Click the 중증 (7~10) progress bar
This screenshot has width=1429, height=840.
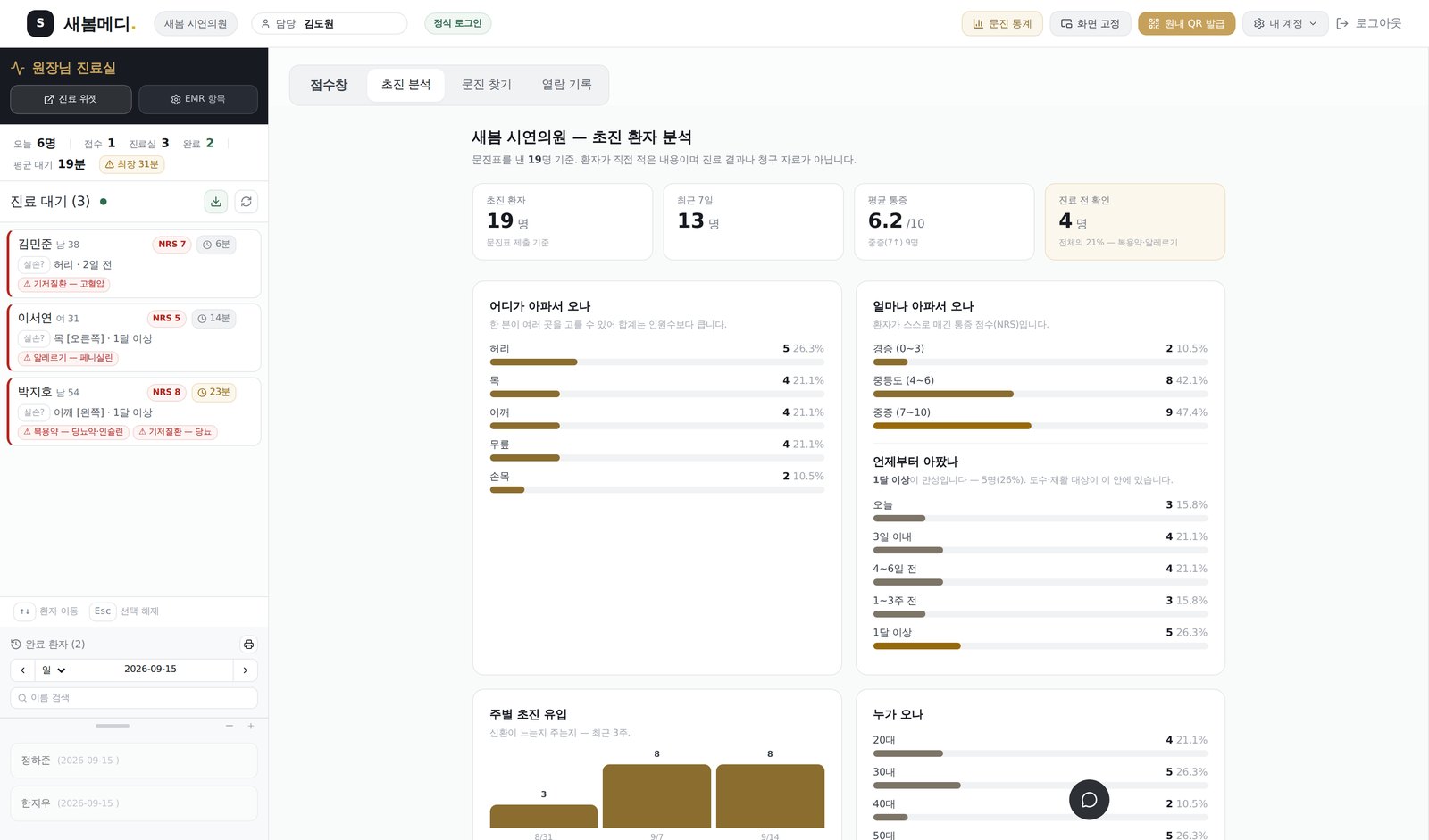click(x=1040, y=427)
